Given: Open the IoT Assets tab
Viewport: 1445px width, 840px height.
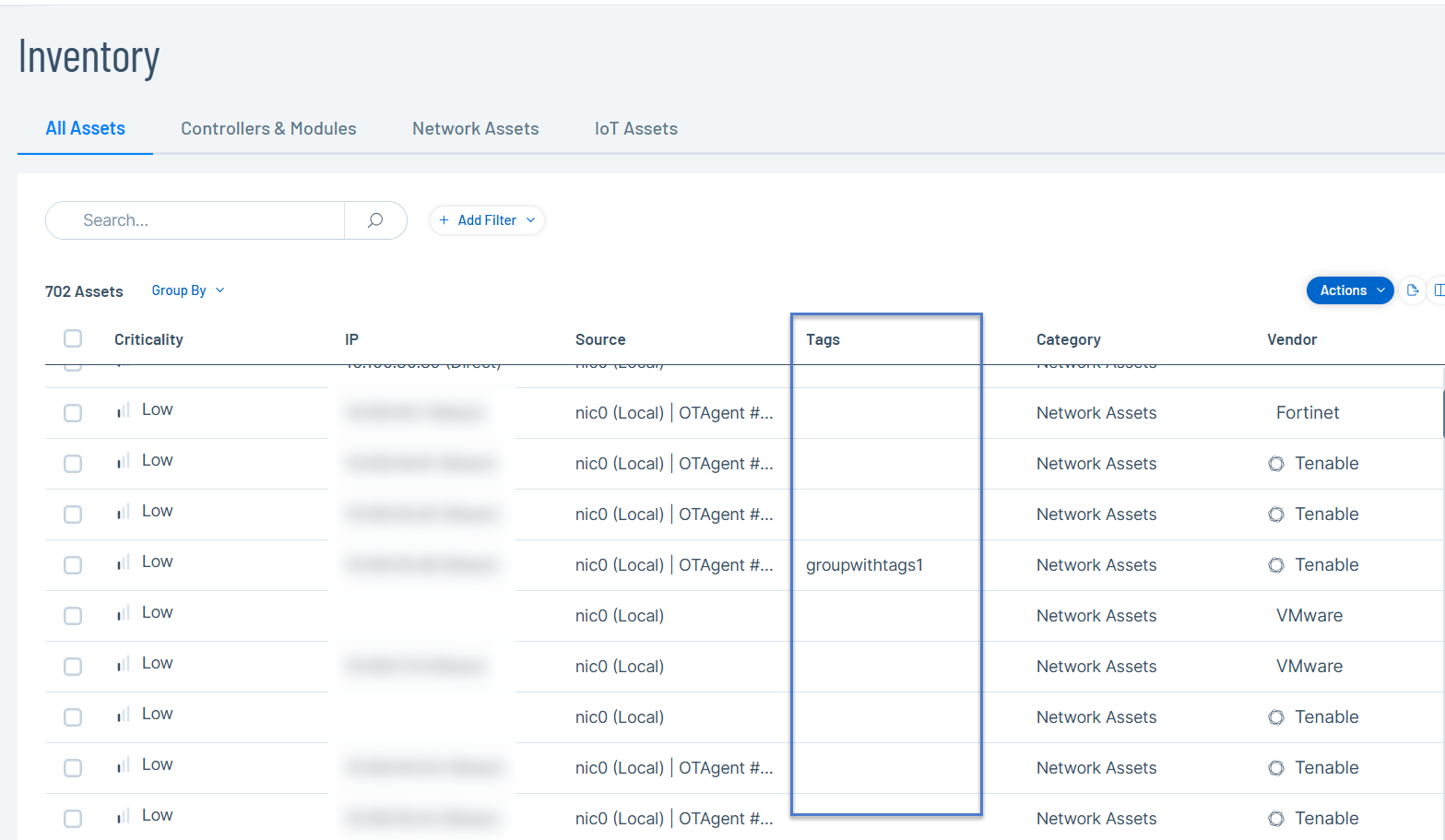Looking at the screenshot, I should coord(635,129).
